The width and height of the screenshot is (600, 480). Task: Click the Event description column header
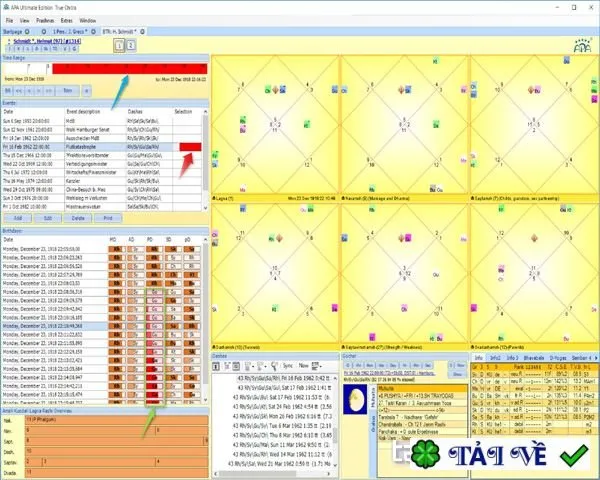(83, 112)
